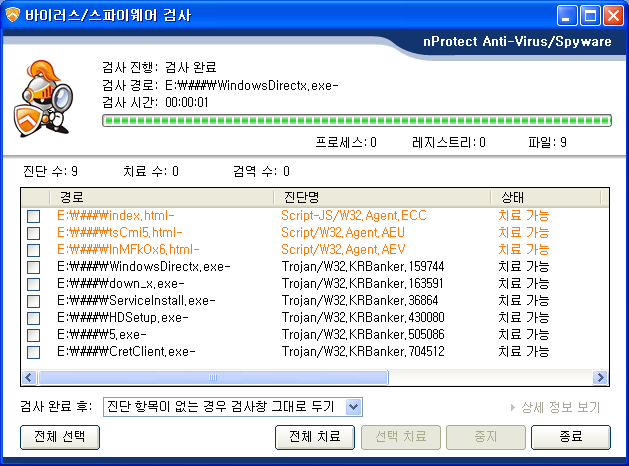
Task: Check the box for CretClient.exe- row
Action: 33,352
